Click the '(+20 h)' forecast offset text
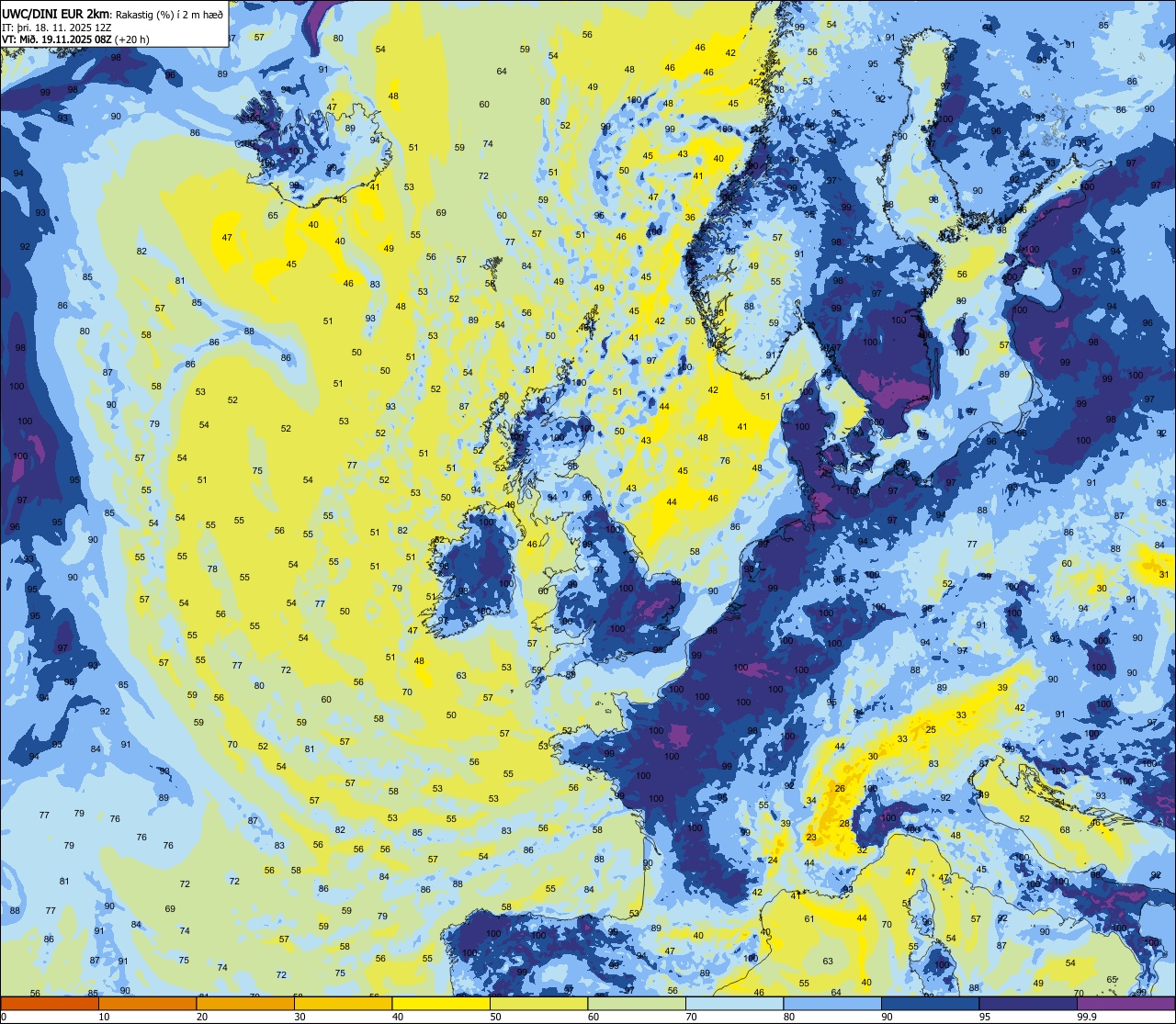1176x1024 pixels. pyautogui.click(x=132, y=39)
